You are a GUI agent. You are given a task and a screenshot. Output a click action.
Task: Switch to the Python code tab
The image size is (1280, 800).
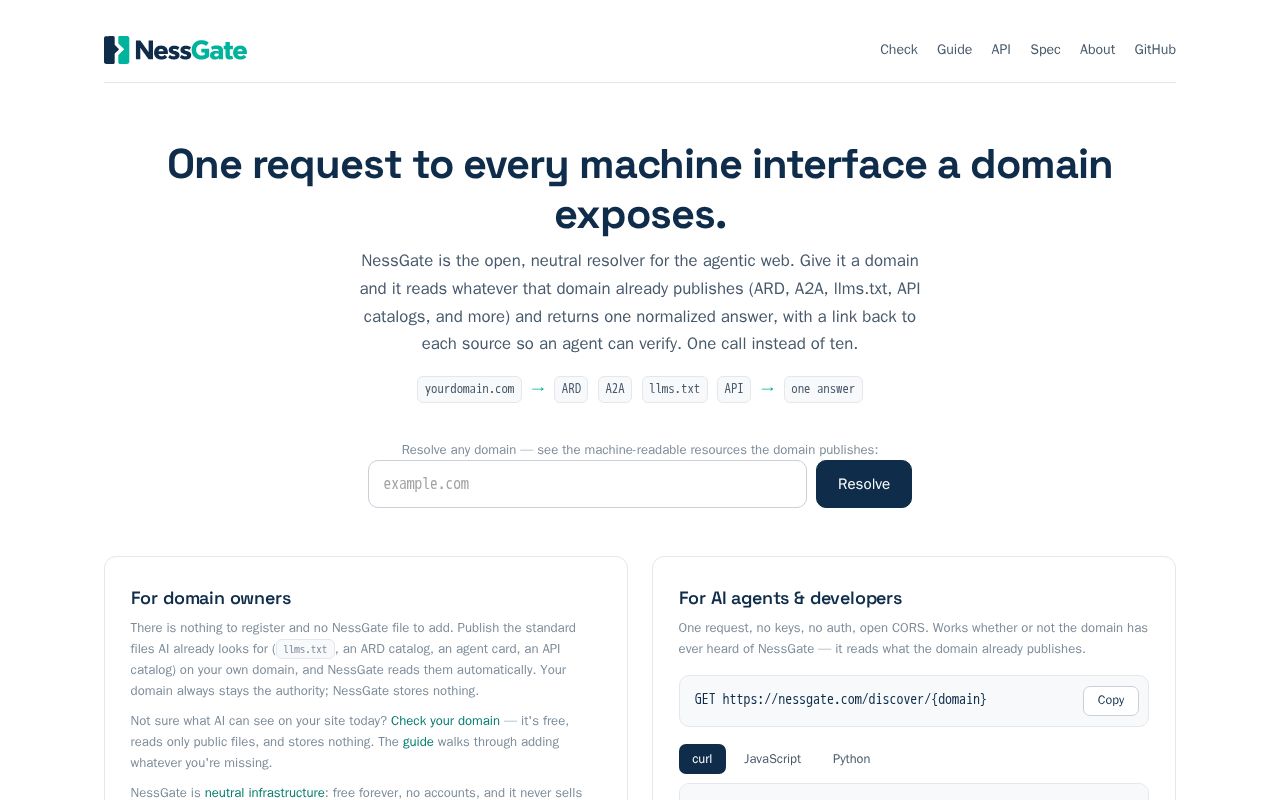(x=851, y=759)
